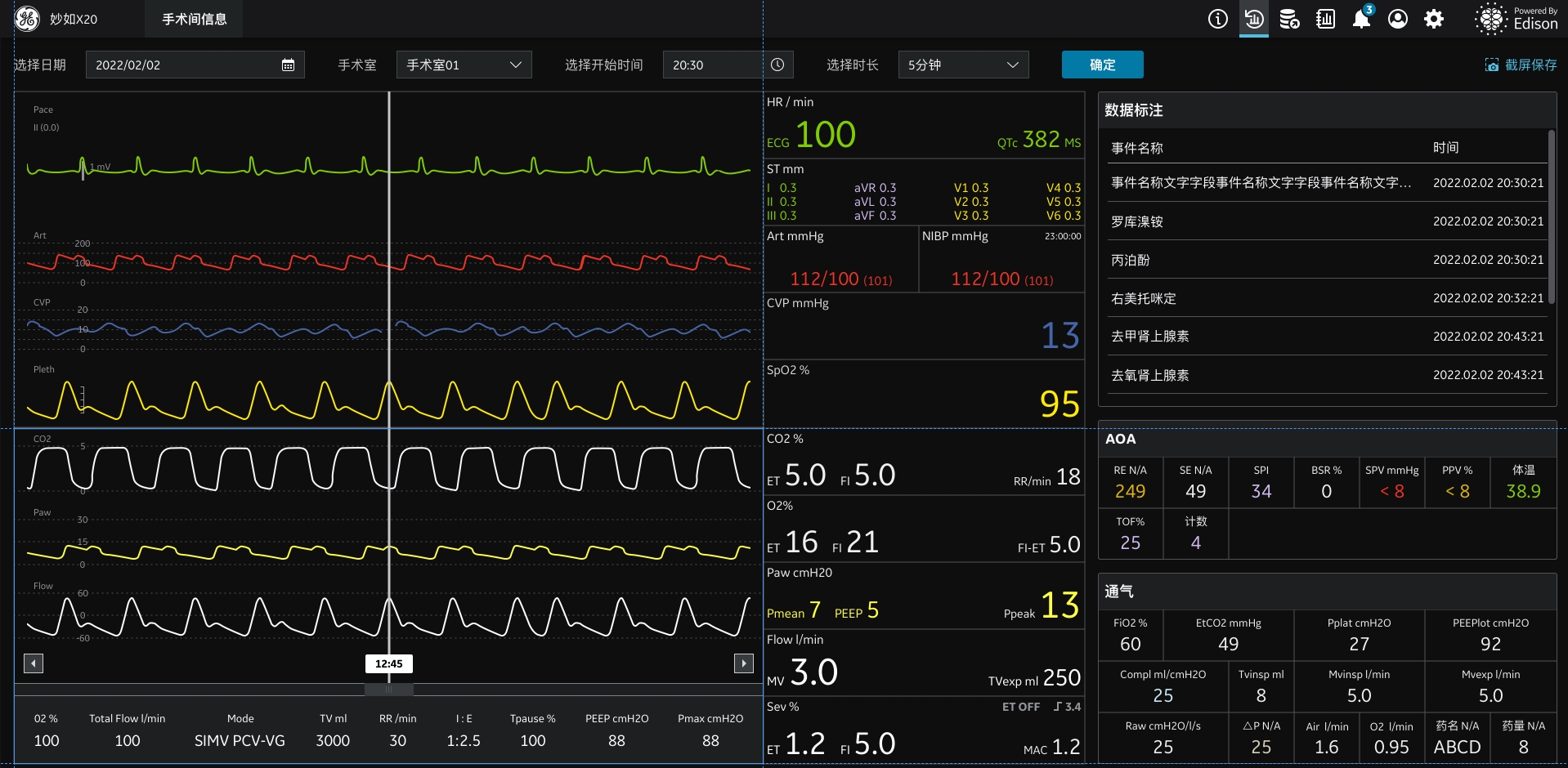
Task: Click the TV ml 3000 value
Action: pyautogui.click(x=333, y=741)
